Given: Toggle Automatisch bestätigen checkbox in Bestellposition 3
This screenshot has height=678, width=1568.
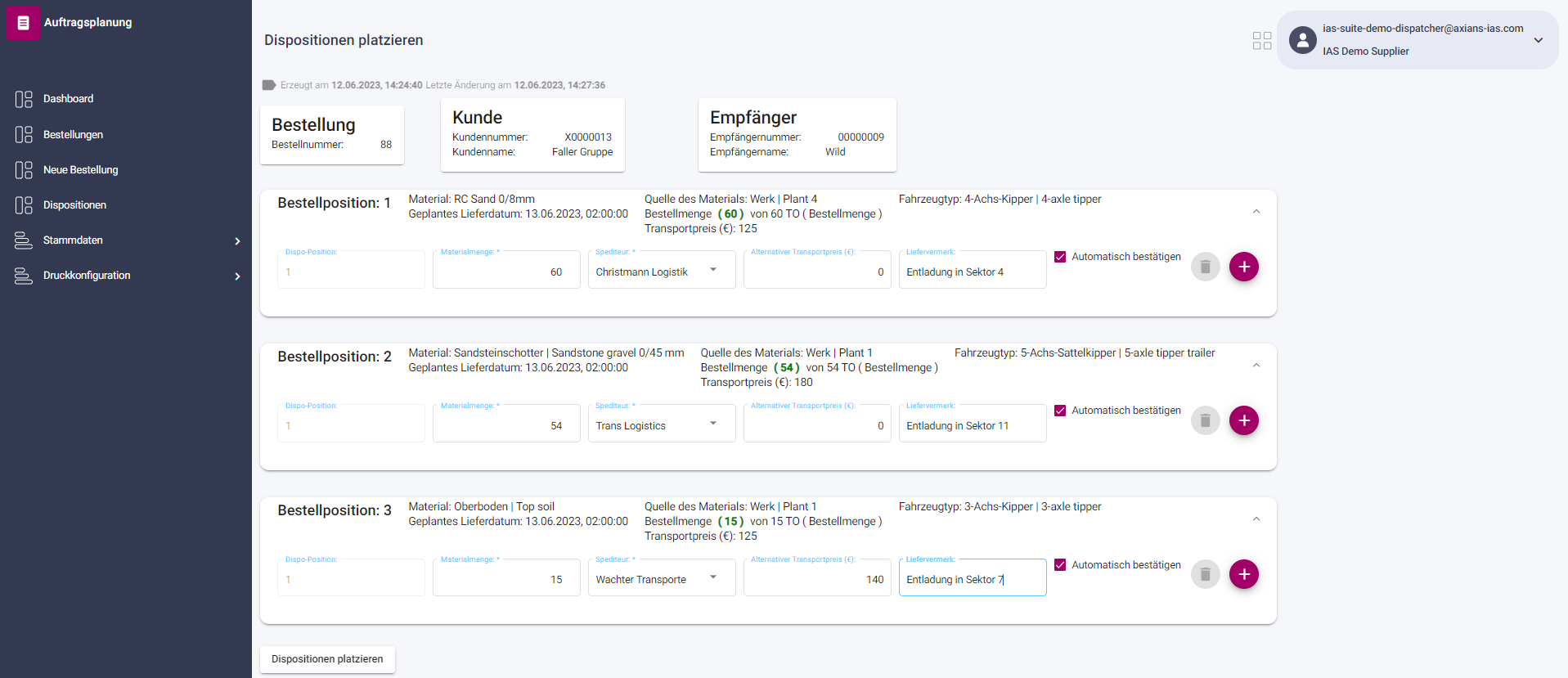Looking at the screenshot, I should (x=1060, y=565).
